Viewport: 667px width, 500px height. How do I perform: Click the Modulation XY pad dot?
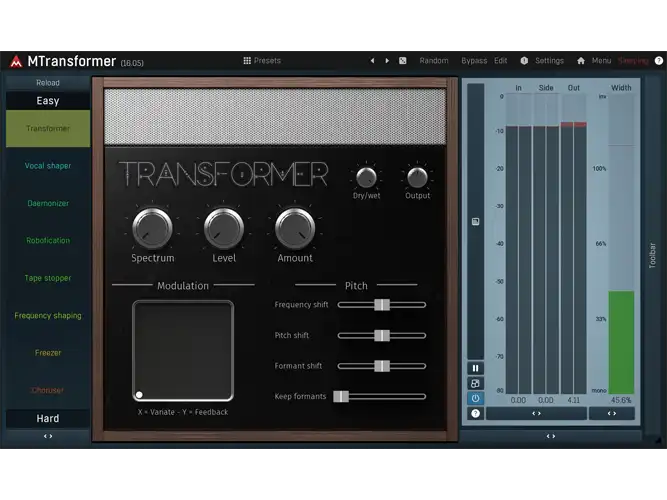point(139,395)
